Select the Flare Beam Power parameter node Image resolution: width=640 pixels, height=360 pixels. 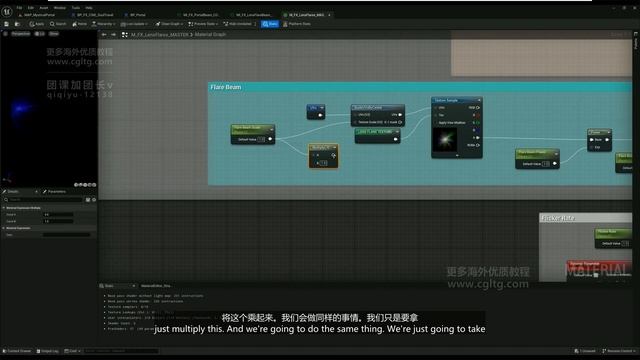coord(537,159)
